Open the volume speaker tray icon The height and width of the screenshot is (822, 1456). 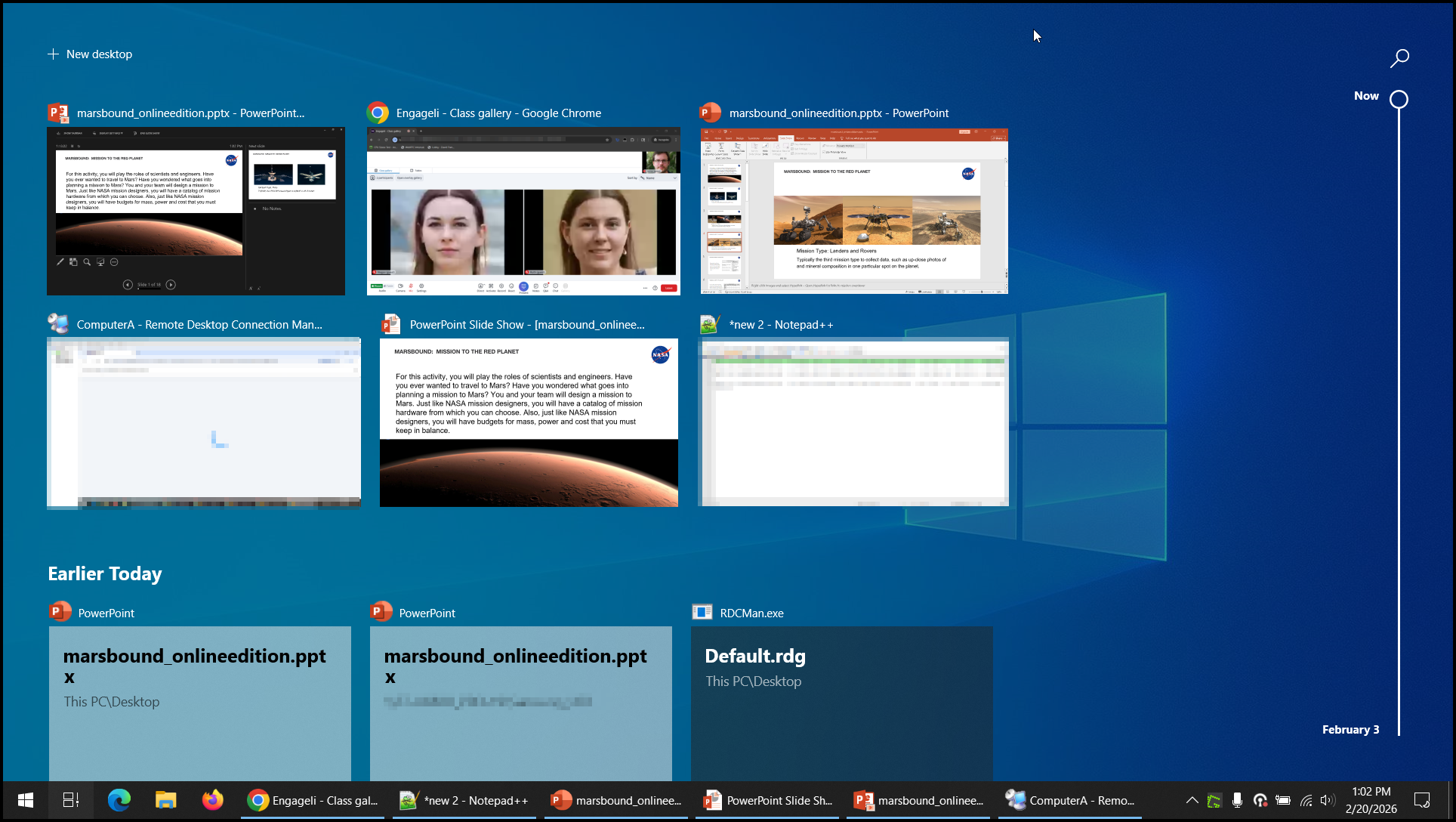pos(1327,800)
